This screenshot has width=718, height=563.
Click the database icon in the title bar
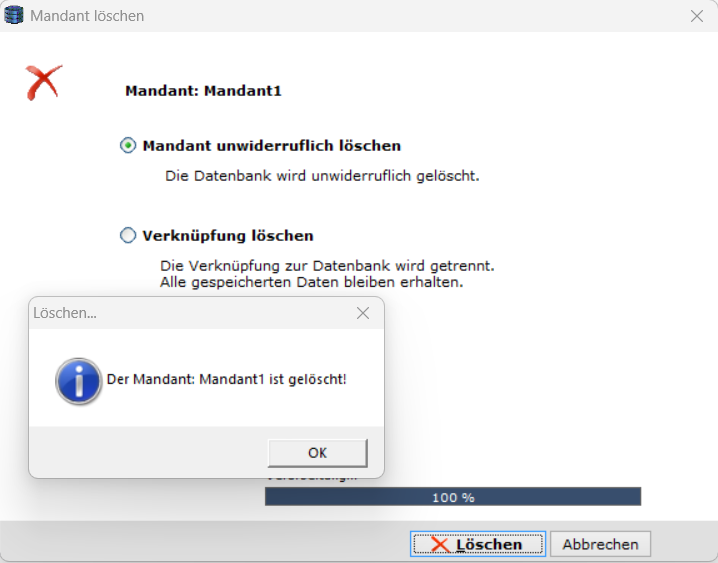pos(14,15)
